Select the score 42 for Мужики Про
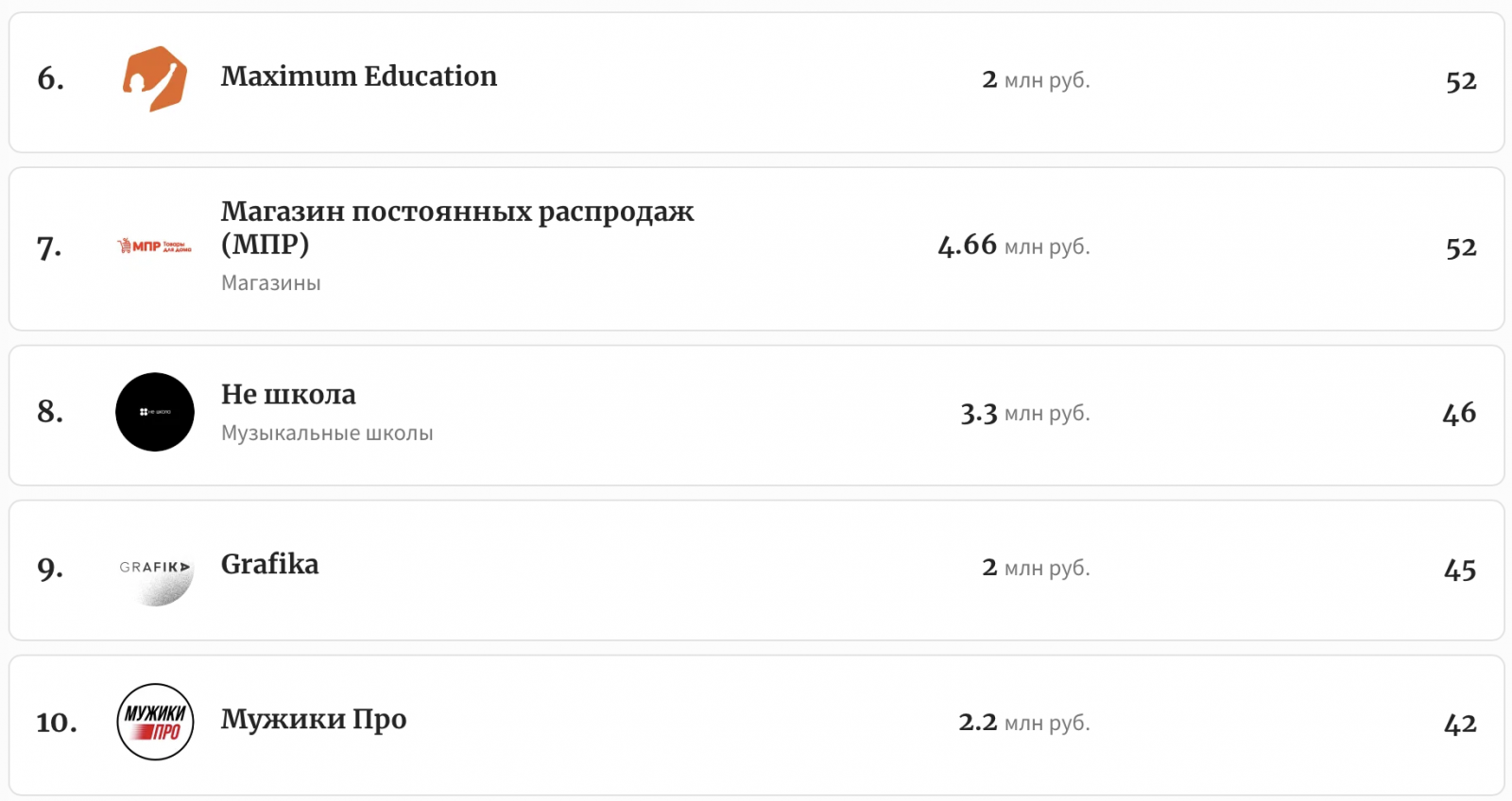Image resolution: width=1512 pixels, height=801 pixels. 1460,724
